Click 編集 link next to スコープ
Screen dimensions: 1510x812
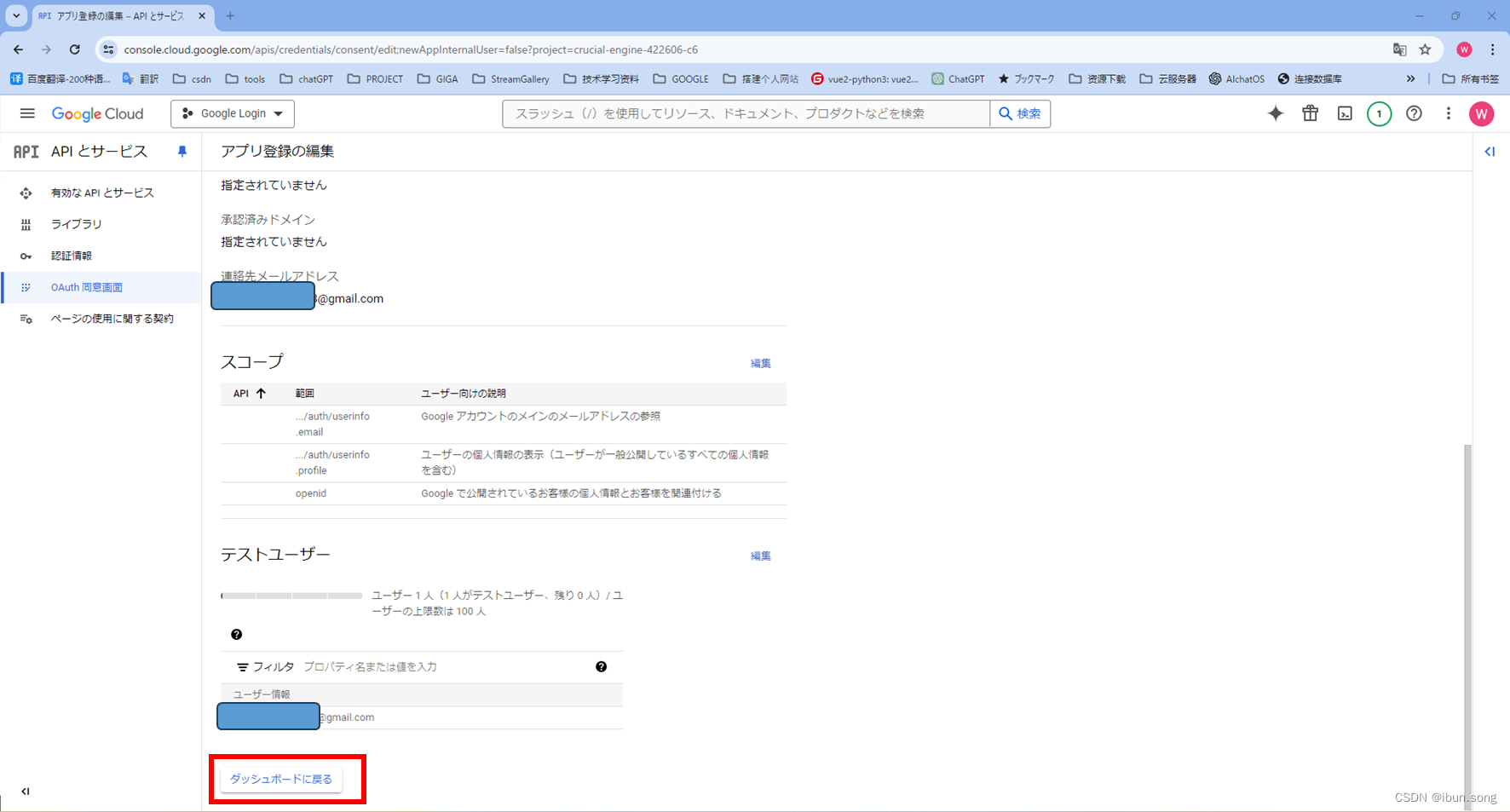[760, 363]
